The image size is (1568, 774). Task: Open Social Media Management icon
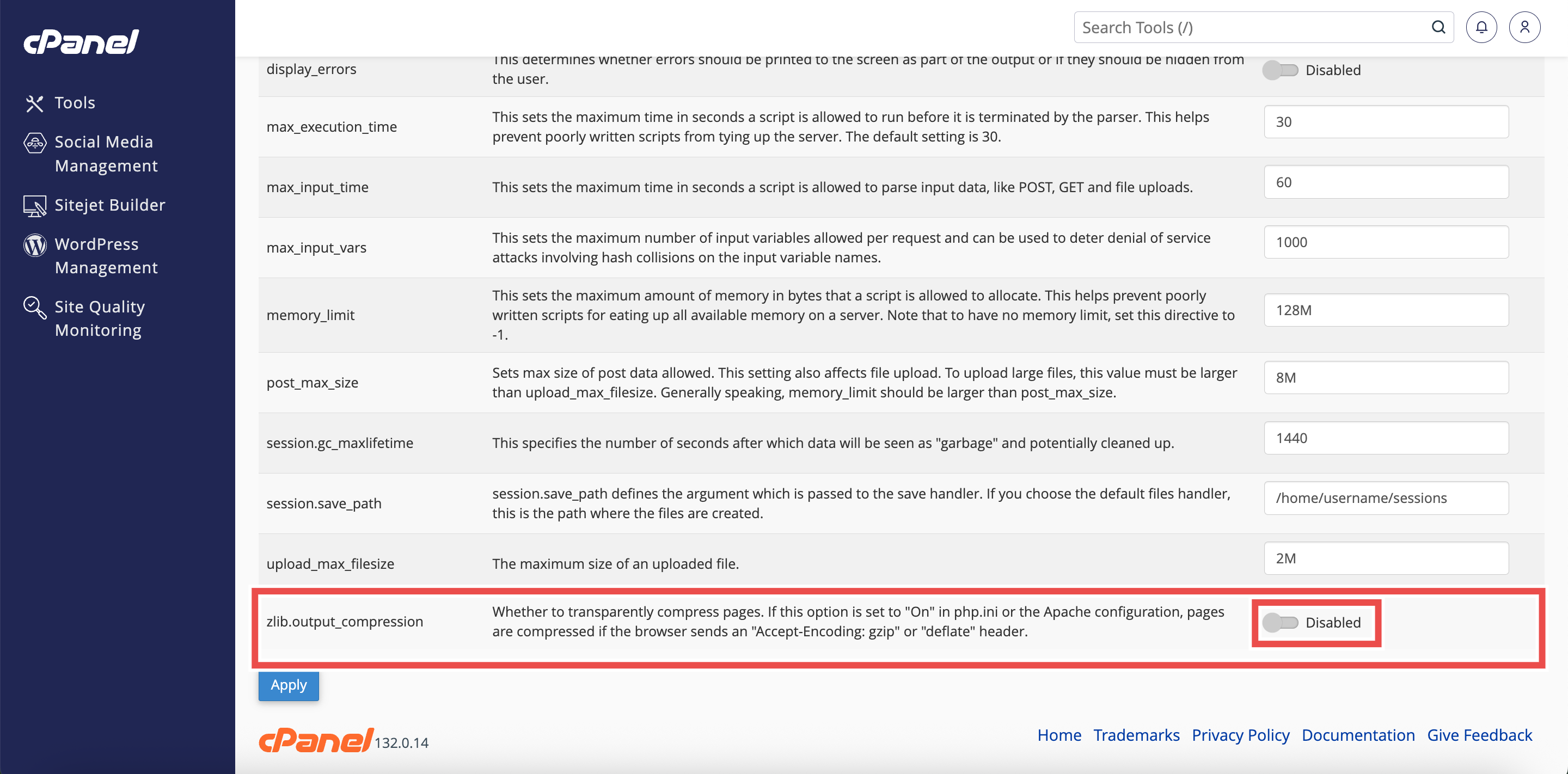tap(35, 143)
